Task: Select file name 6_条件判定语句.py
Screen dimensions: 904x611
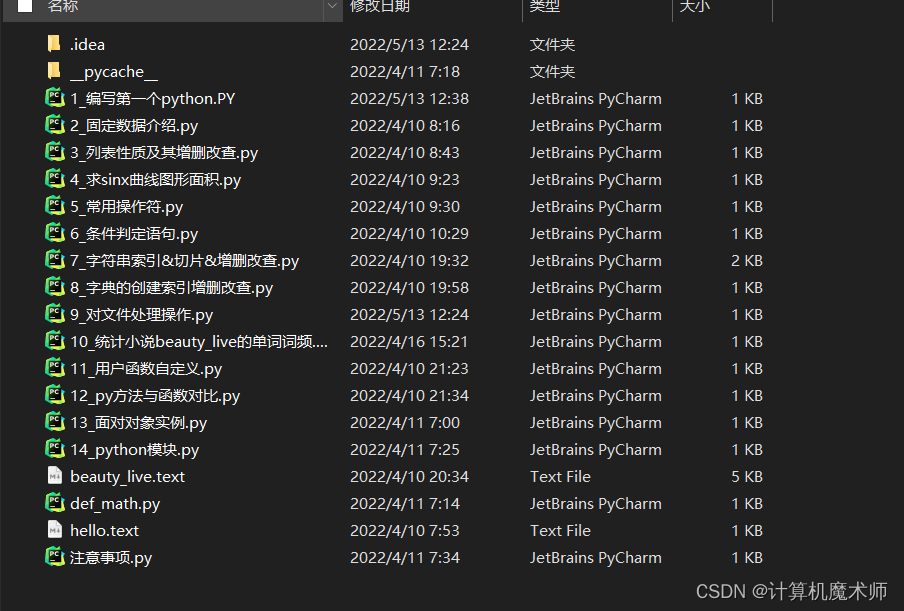Action: click(x=134, y=233)
